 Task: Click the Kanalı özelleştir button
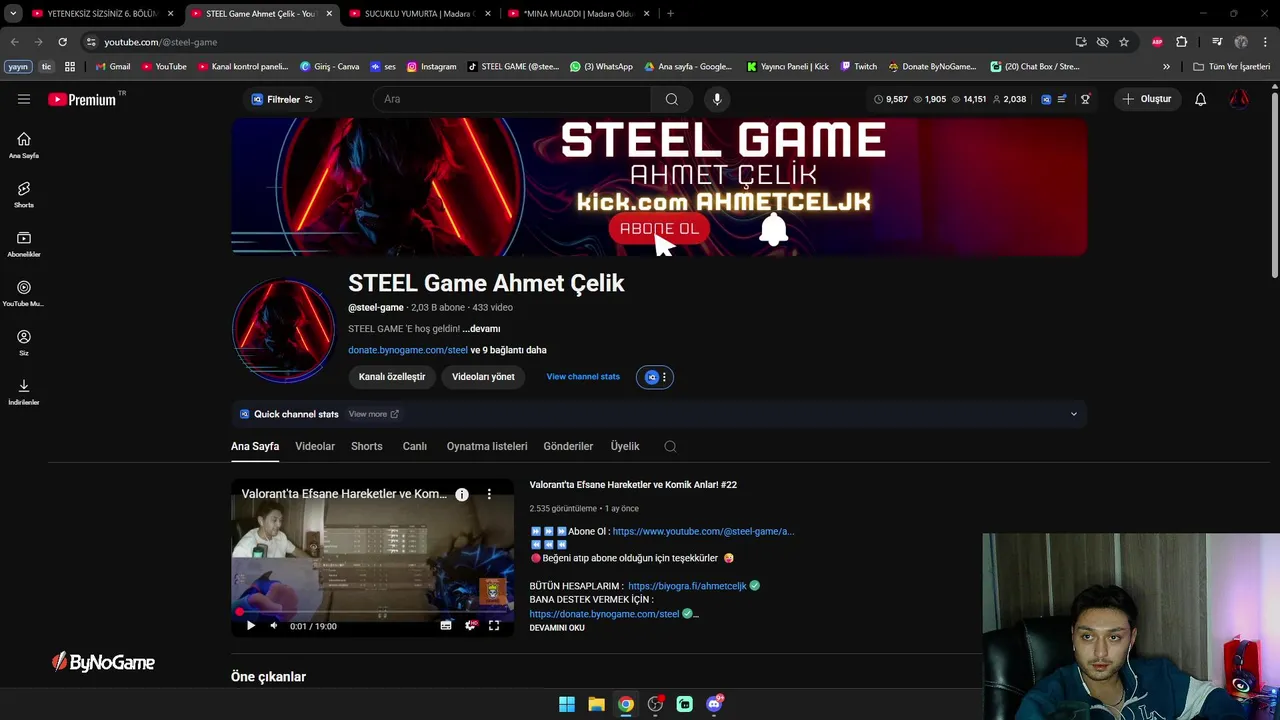(x=392, y=377)
